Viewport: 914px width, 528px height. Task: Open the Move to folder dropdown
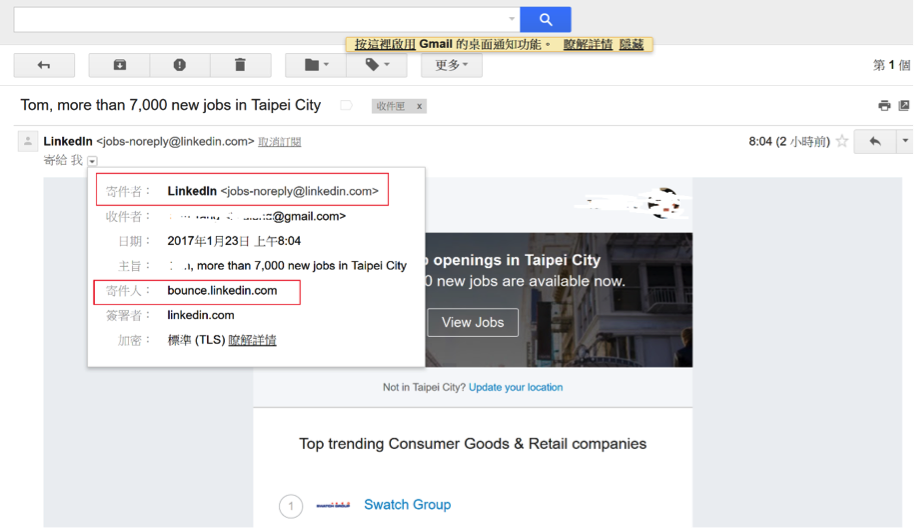(x=316, y=65)
